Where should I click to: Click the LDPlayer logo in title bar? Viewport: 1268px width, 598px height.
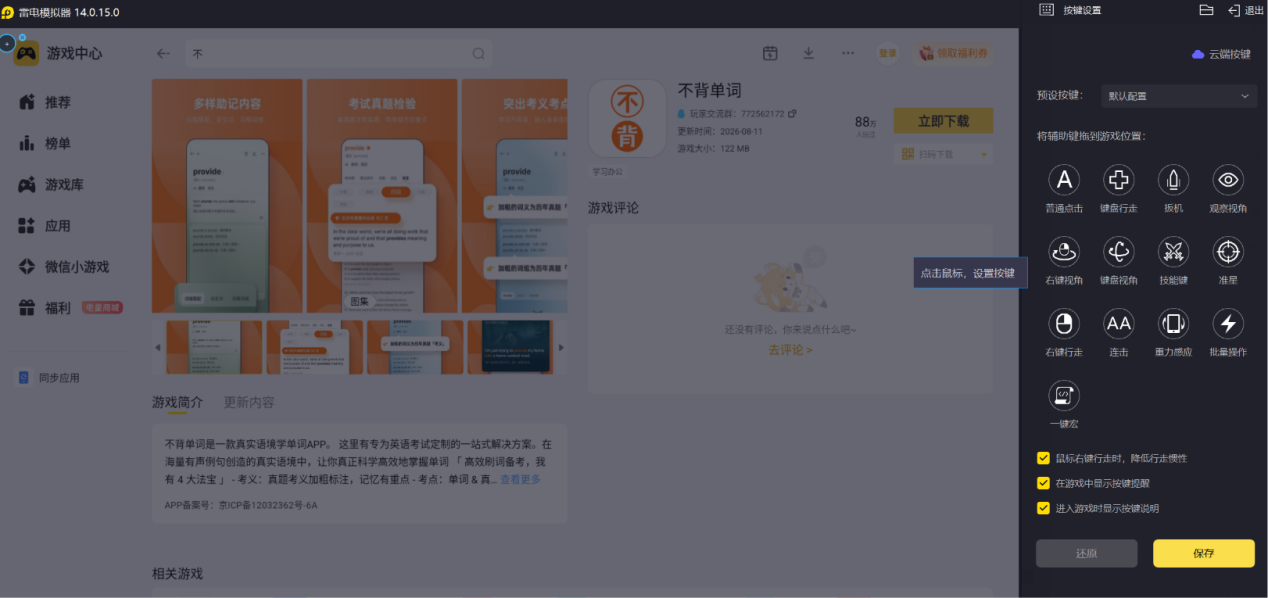(x=8, y=11)
